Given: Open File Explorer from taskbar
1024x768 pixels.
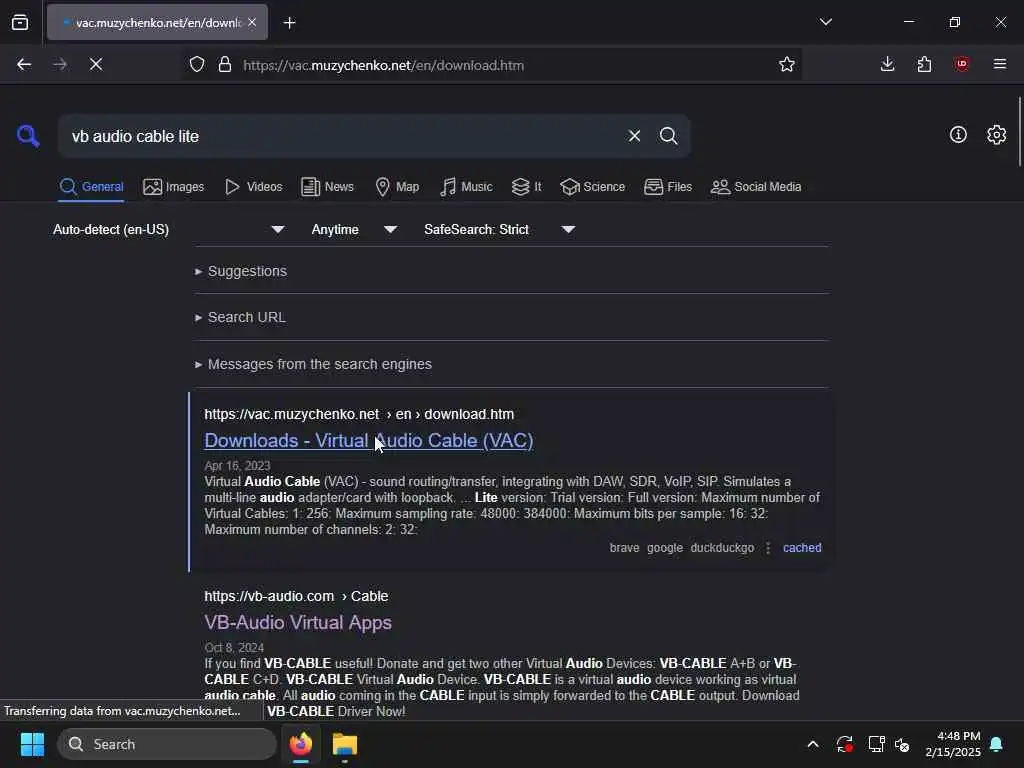Looking at the screenshot, I should point(345,744).
